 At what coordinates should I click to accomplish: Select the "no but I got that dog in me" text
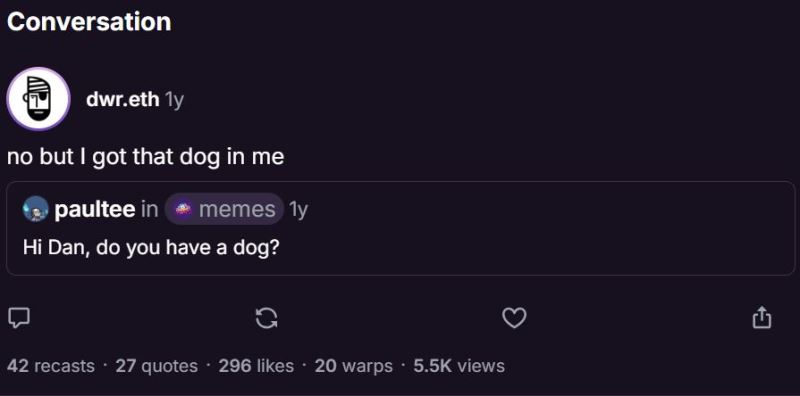[x=145, y=157]
